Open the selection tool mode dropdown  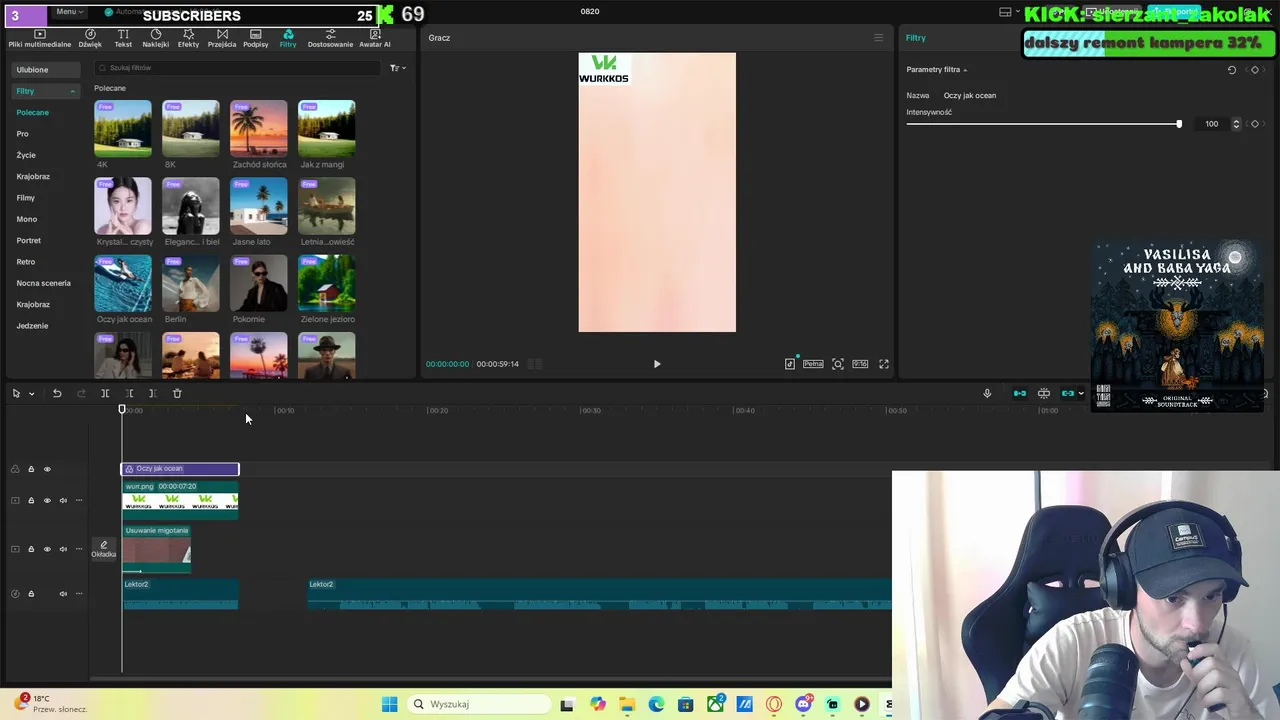pyautogui.click(x=31, y=394)
